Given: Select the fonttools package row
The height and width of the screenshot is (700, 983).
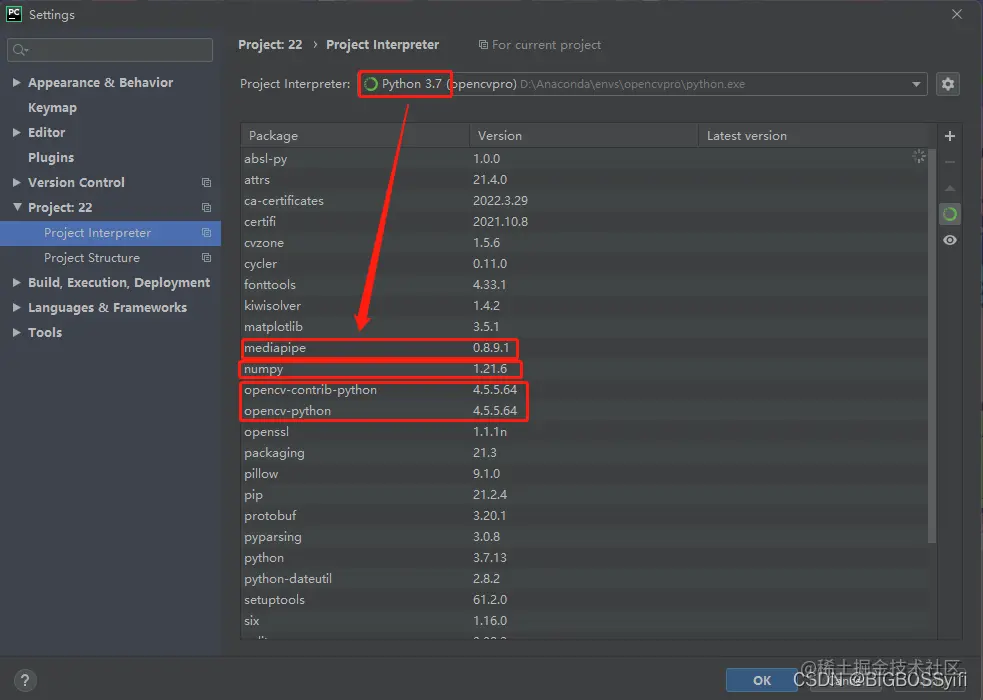Looking at the screenshot, I should point(584,285).
